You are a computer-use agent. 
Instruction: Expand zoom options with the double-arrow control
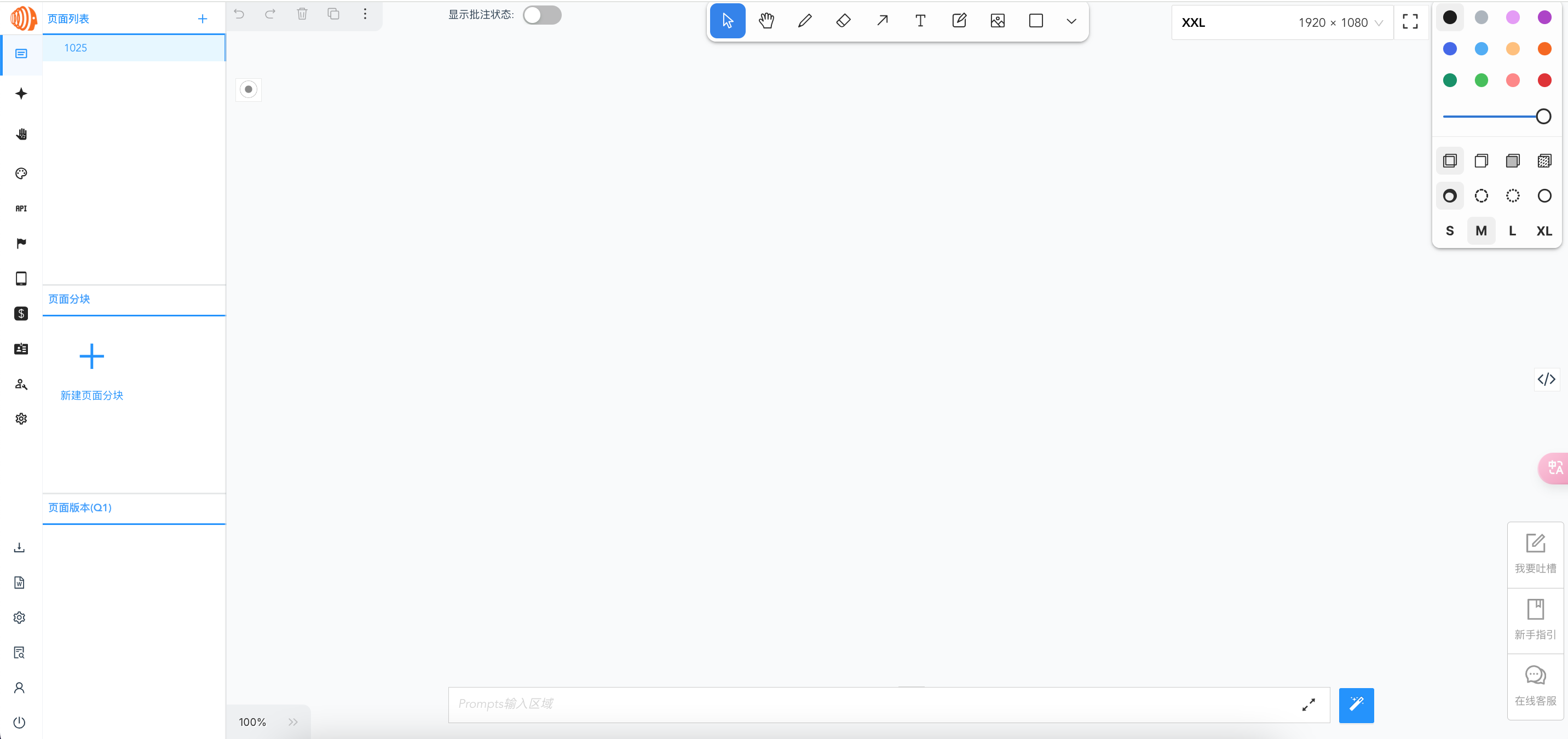tap(293, 722)
